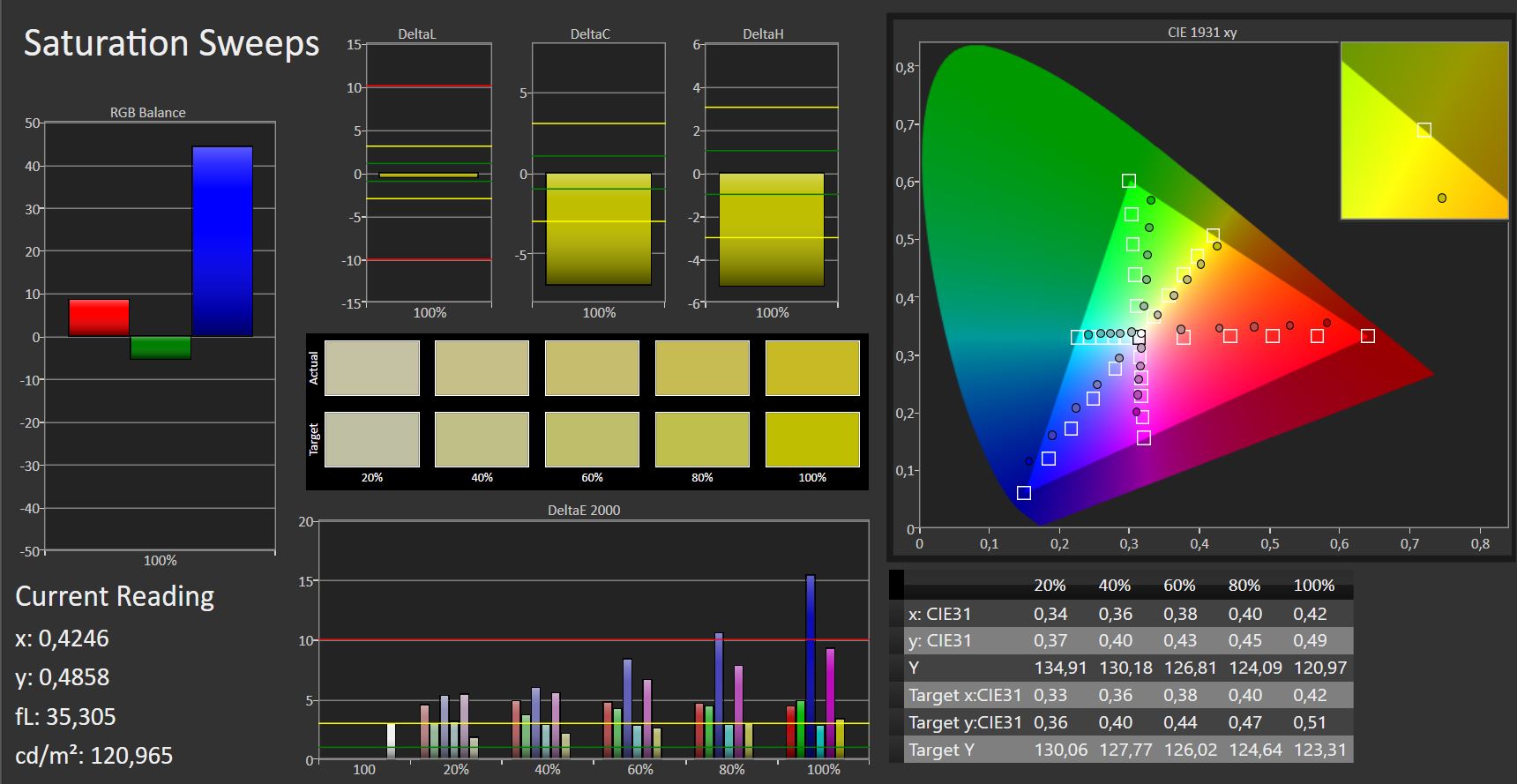The width and height of the screenshot is (1517, 784).
Task: Click the DeltaE 2000 chart title
Action: coord(584,510)
